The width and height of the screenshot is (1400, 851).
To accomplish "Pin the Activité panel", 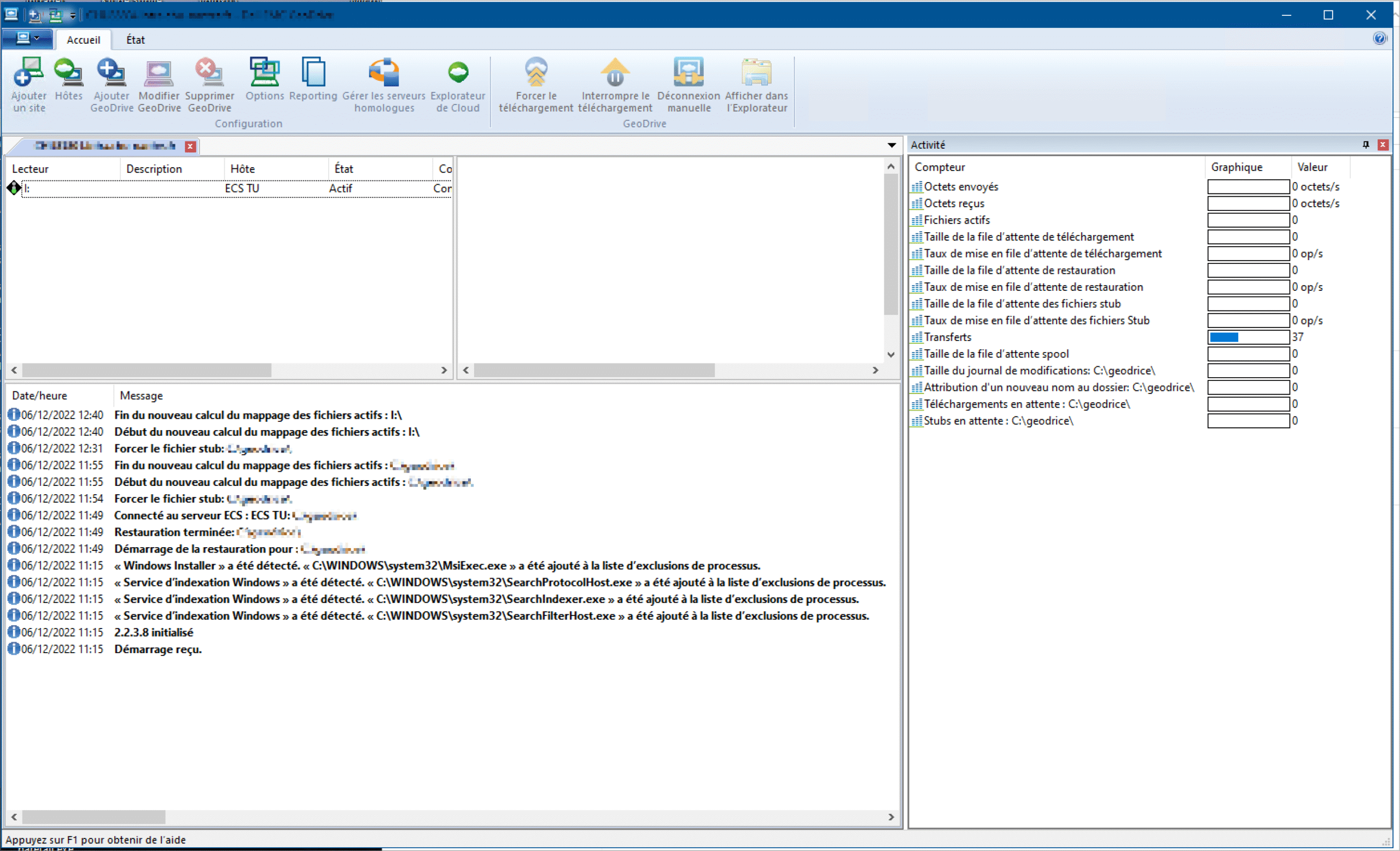I will [x=1366, y=145].
